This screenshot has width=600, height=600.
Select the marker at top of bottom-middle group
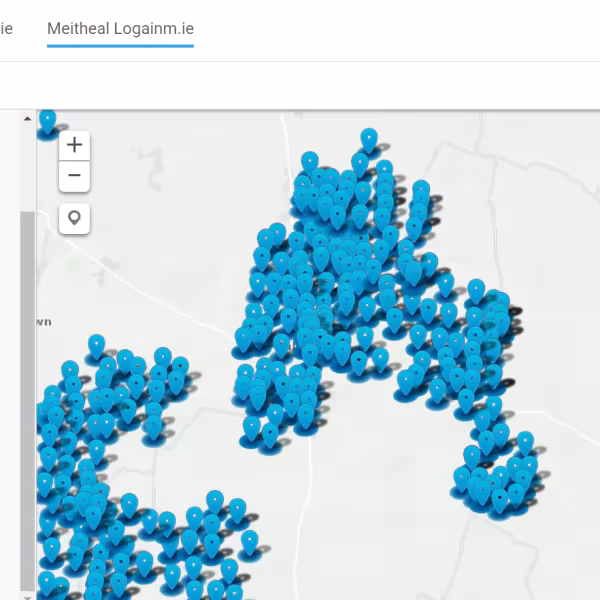[214, 500]
